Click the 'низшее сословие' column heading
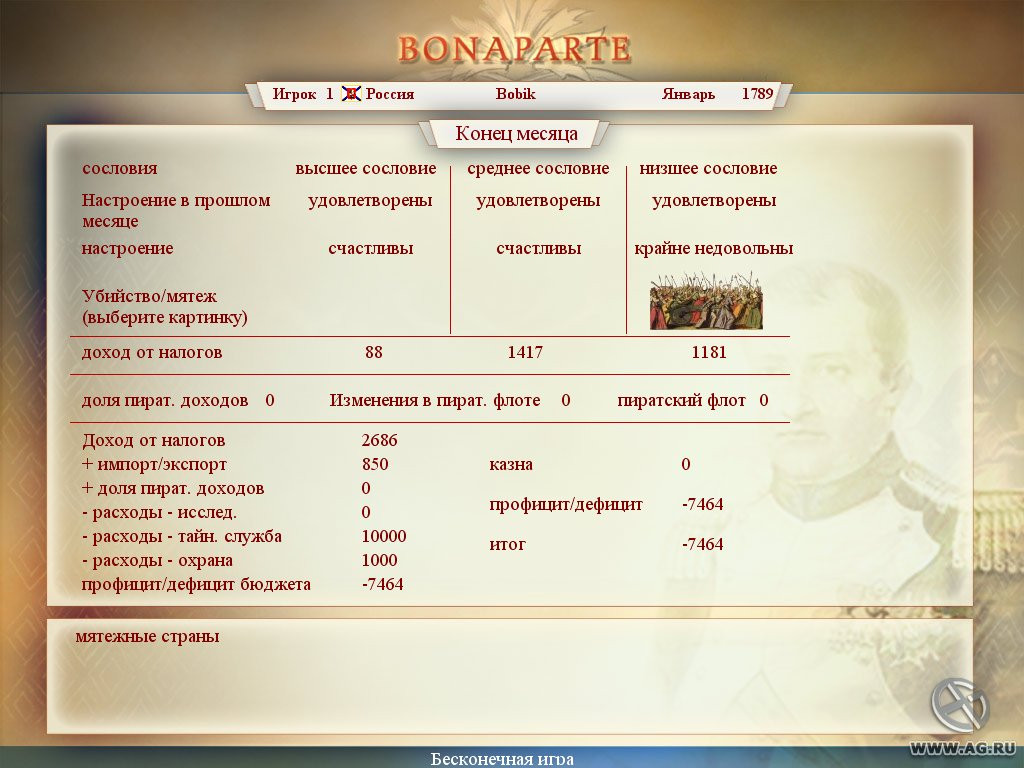The width and height of the screenshot is (1024, 768). [708, 168]
